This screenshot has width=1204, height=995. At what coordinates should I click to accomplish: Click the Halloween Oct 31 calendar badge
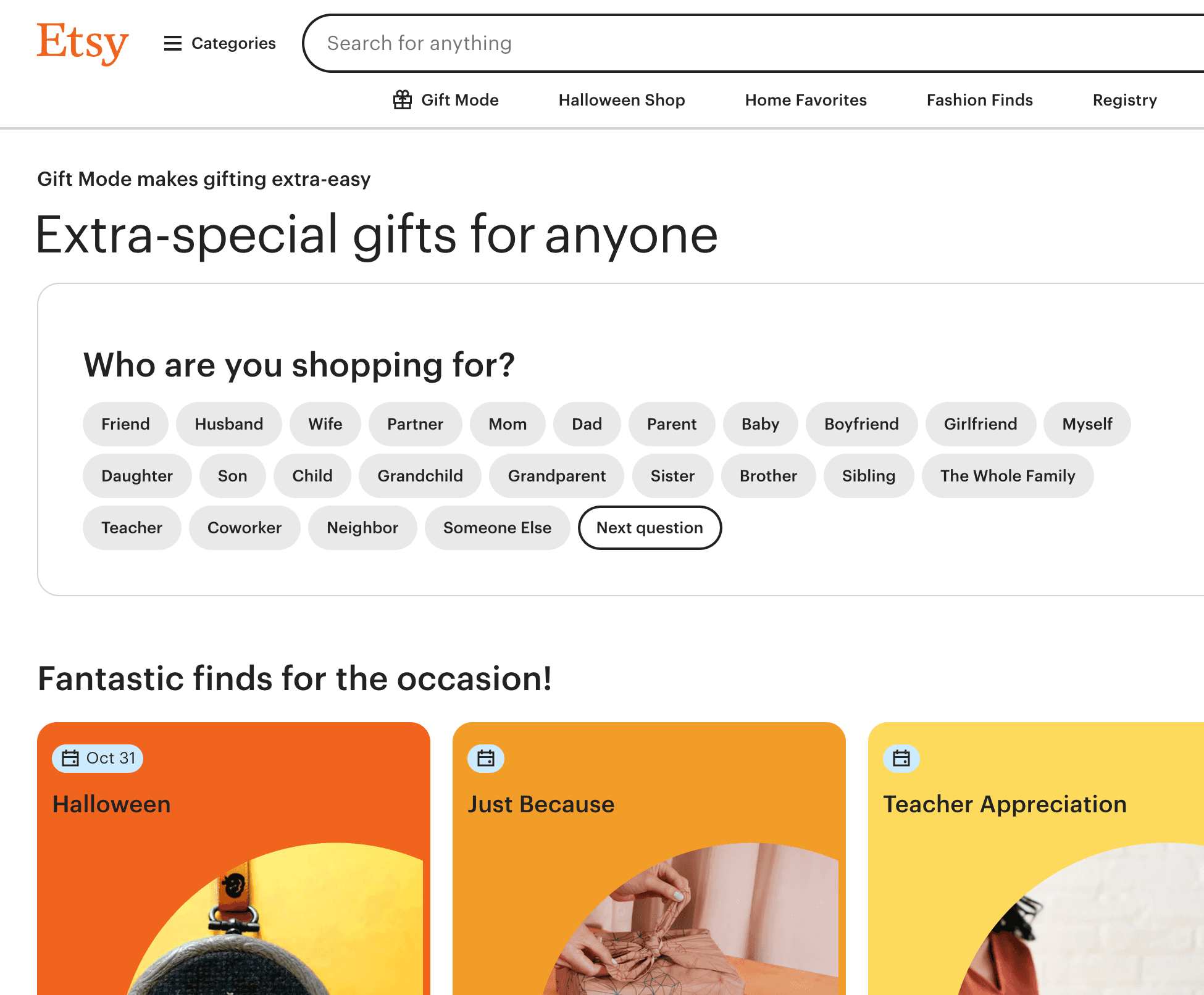98,758
